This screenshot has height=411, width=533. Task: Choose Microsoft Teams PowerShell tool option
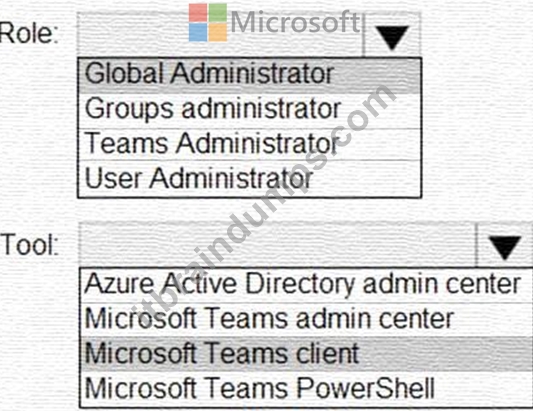point(307,389)
